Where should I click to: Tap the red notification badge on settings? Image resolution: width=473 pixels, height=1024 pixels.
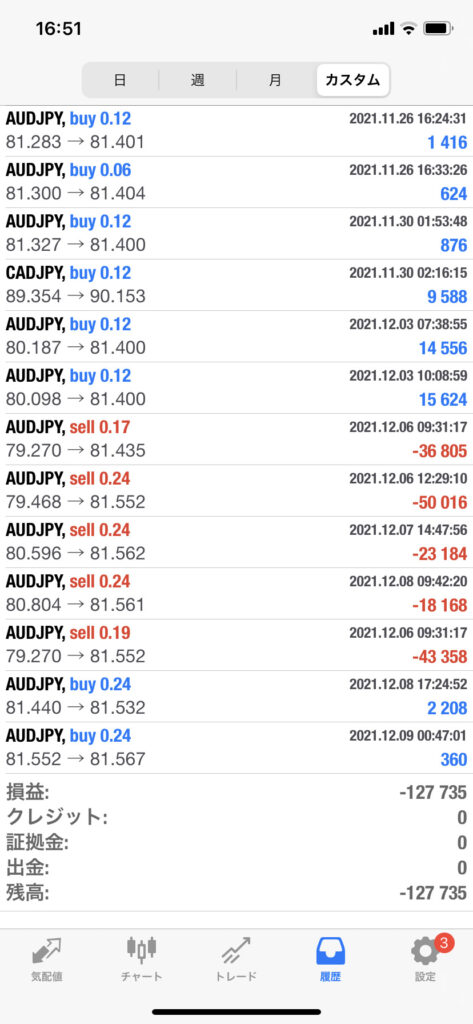pos(444,942)
